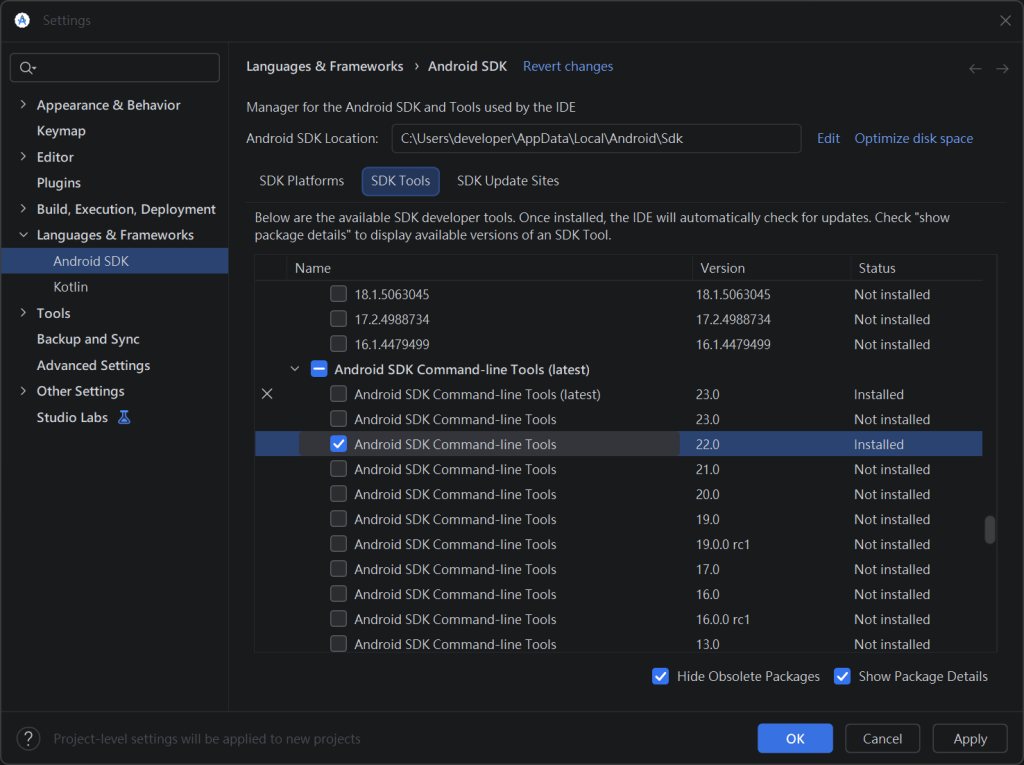Toggle Show Package Details checkbox
This screenshot has width=1024, height=765.
(x=842, y=676)
